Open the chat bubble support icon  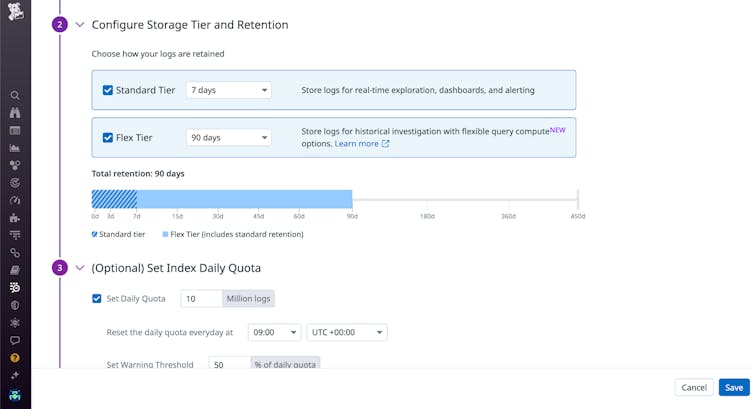tap(15, 340)
